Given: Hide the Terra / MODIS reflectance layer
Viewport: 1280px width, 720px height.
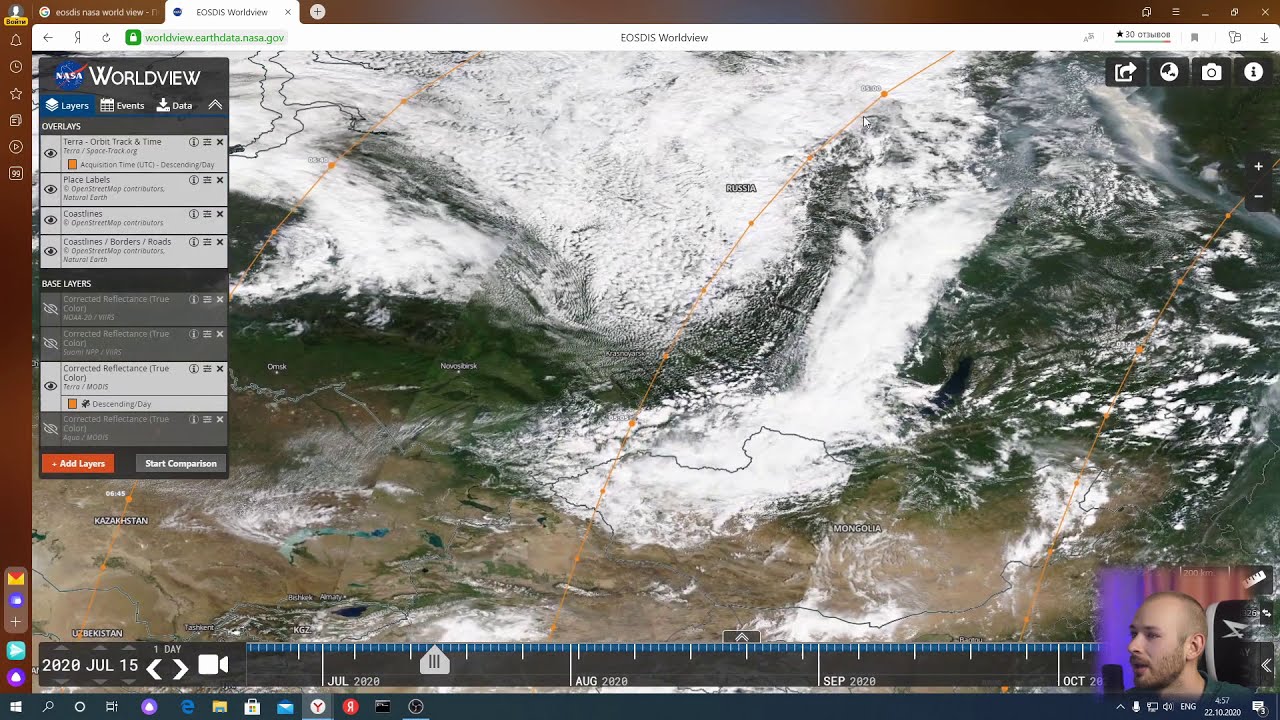Looking at the screenshot, I should [x=50, y=386].
